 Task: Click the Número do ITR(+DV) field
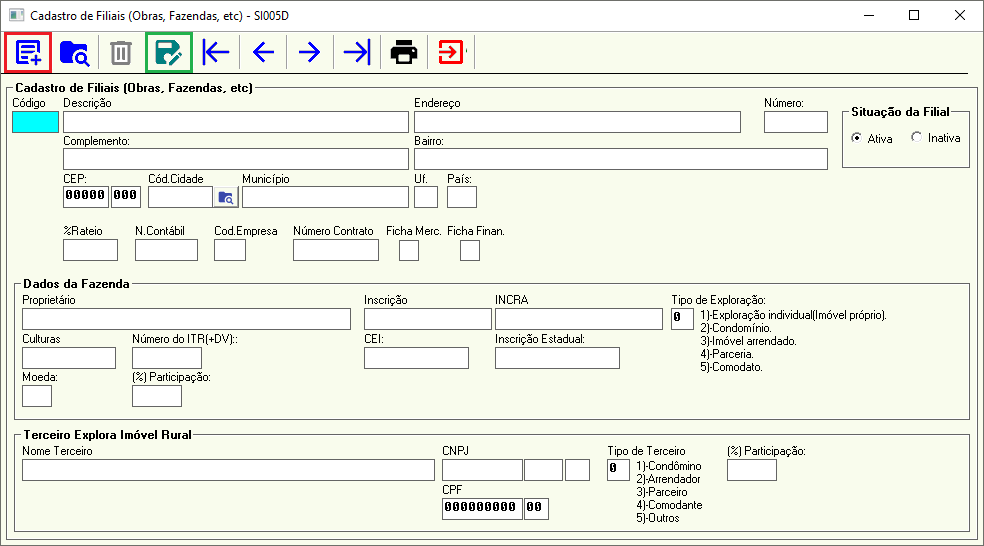tap(167, 358)
